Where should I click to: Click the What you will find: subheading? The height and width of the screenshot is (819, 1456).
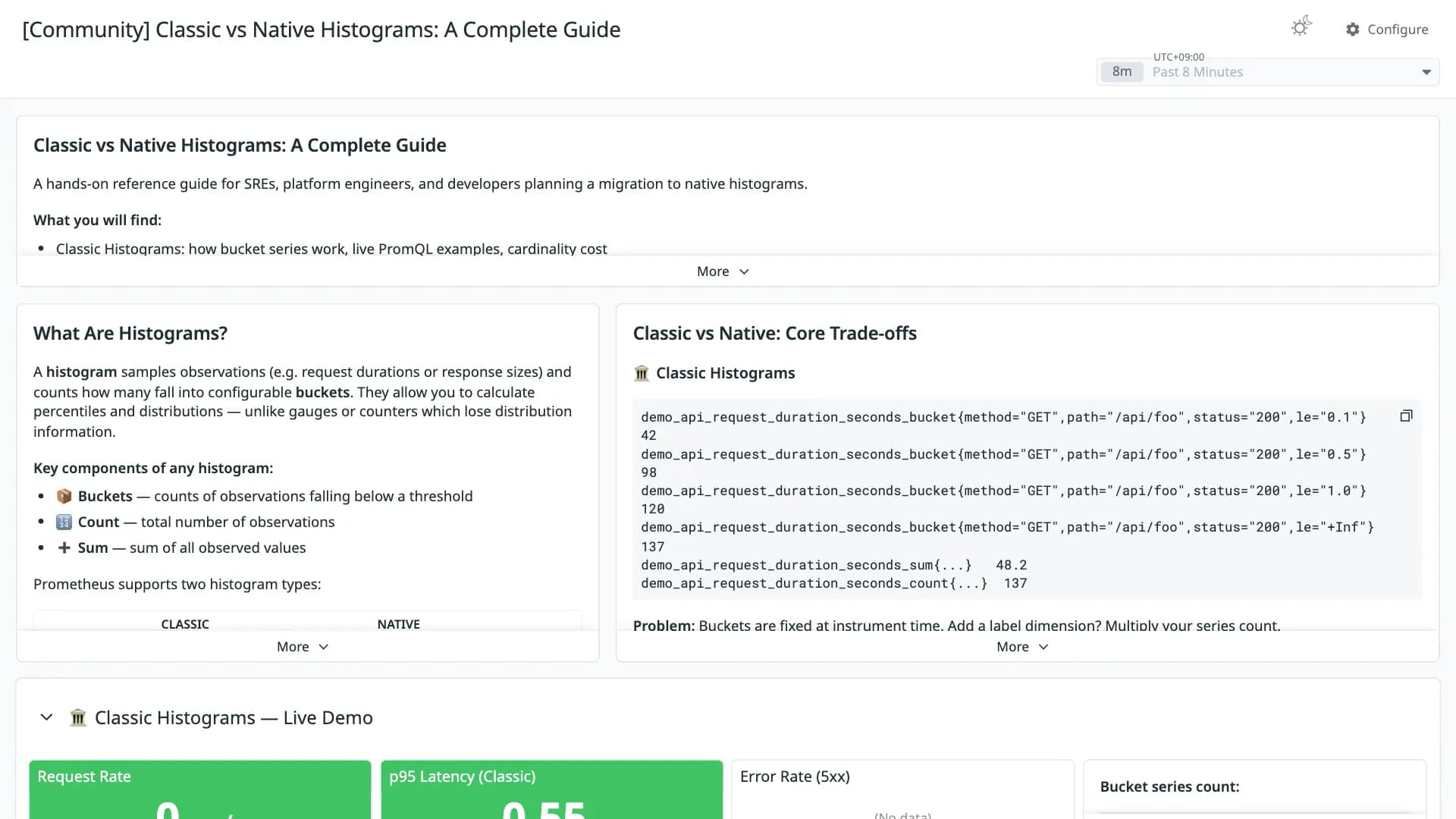click(x=97, y=221)
